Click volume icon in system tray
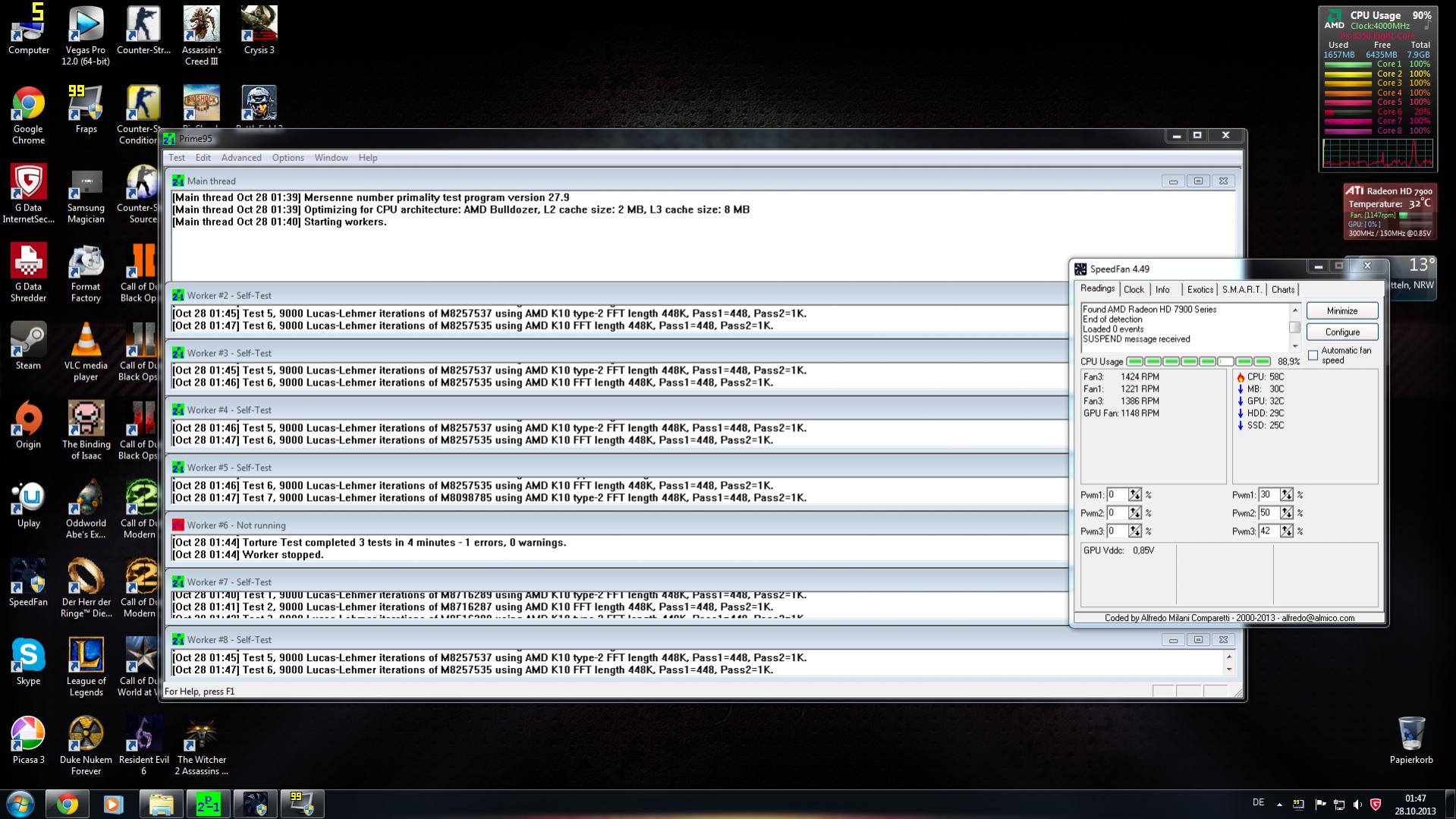Viewport: 1456px width, 819px height. (1357, 804)
